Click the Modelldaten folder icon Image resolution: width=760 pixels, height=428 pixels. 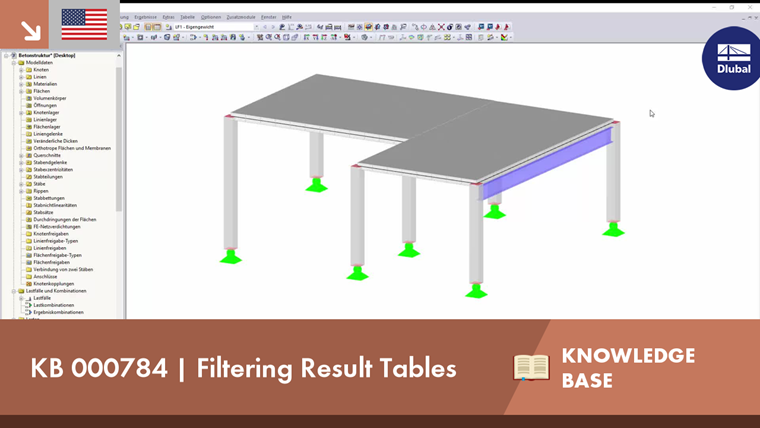pos(21,63)
